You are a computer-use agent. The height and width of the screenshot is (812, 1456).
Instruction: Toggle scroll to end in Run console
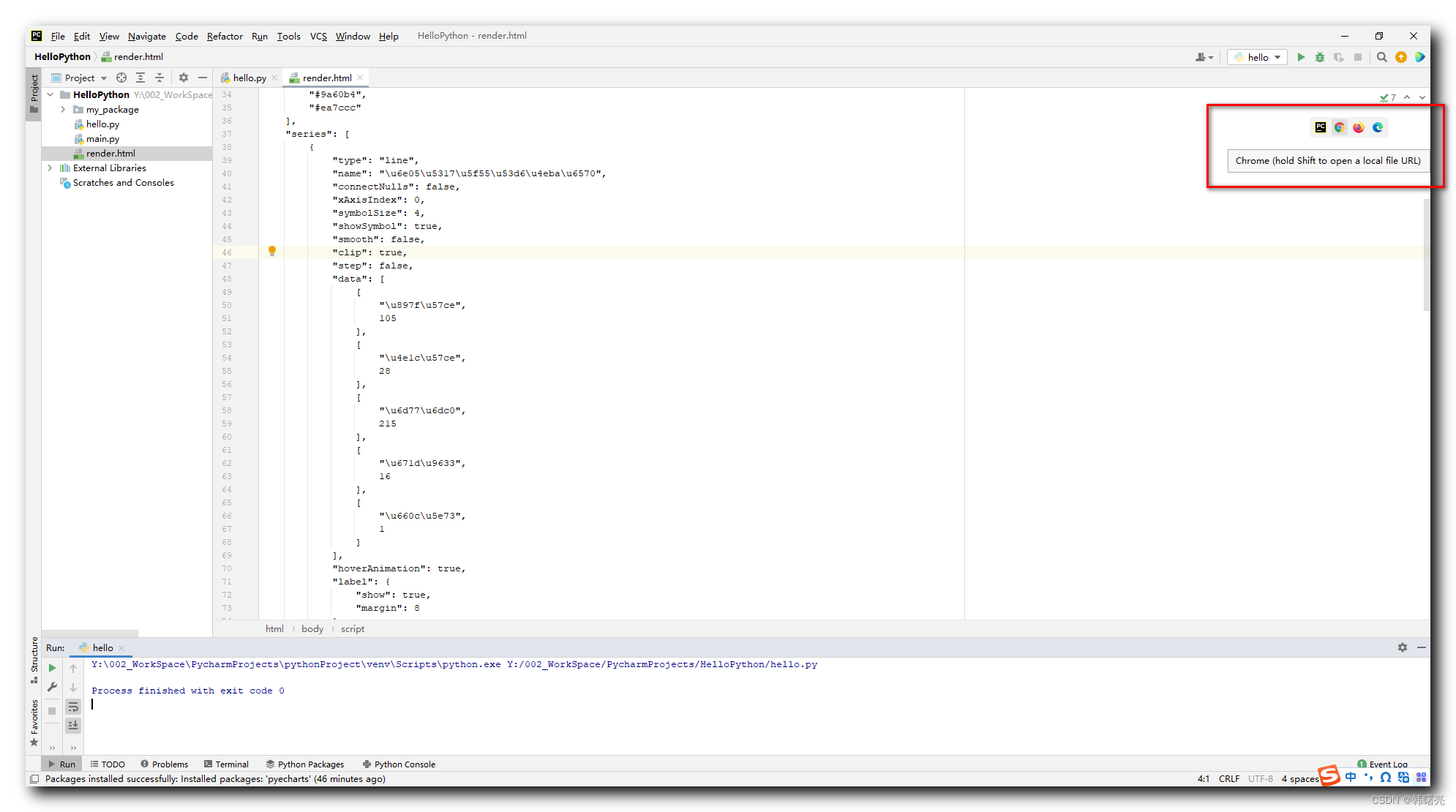click(x=73, y=725)
